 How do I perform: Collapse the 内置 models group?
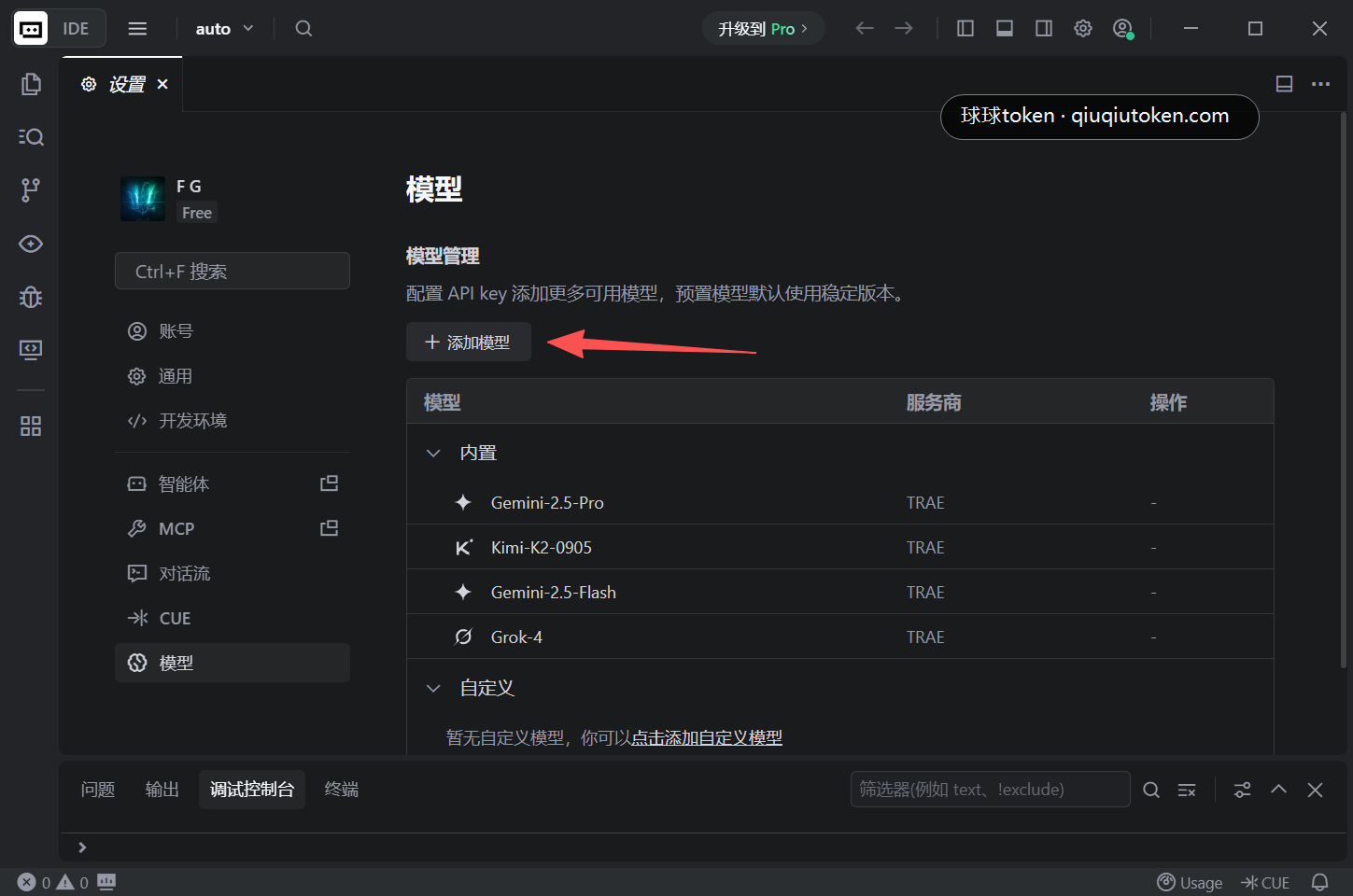433,453
